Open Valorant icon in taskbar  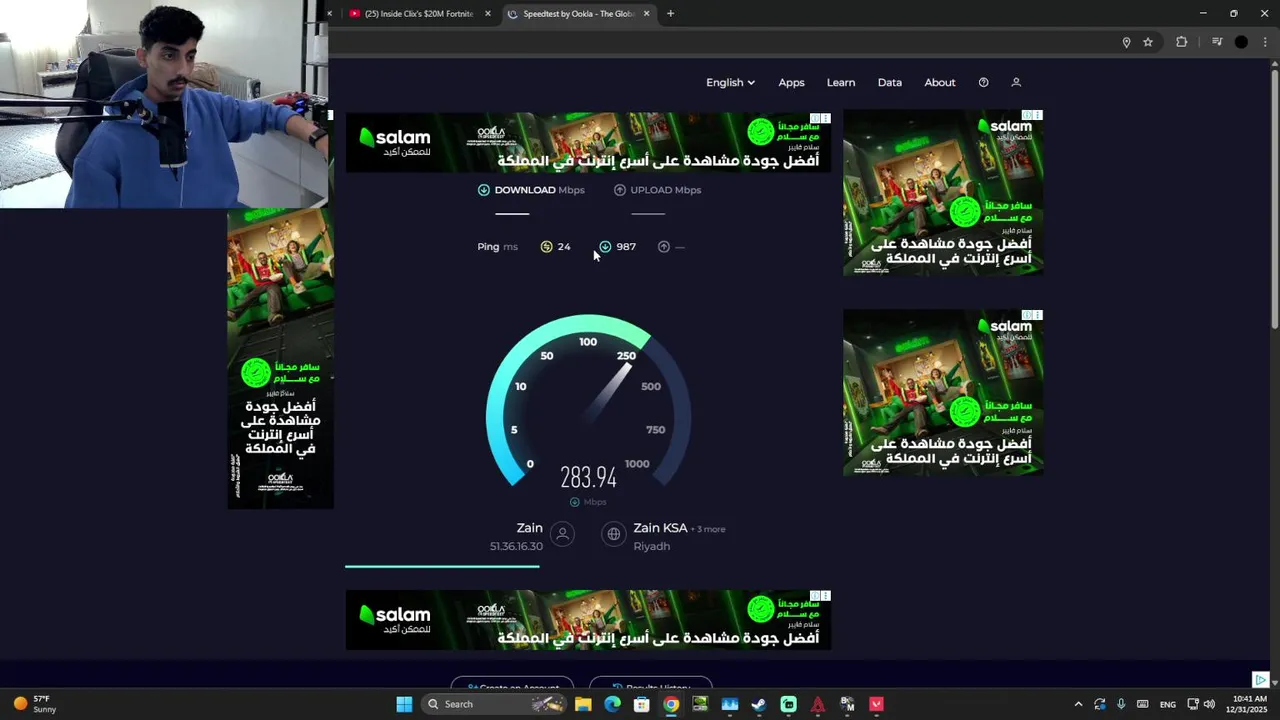point(876,704)
